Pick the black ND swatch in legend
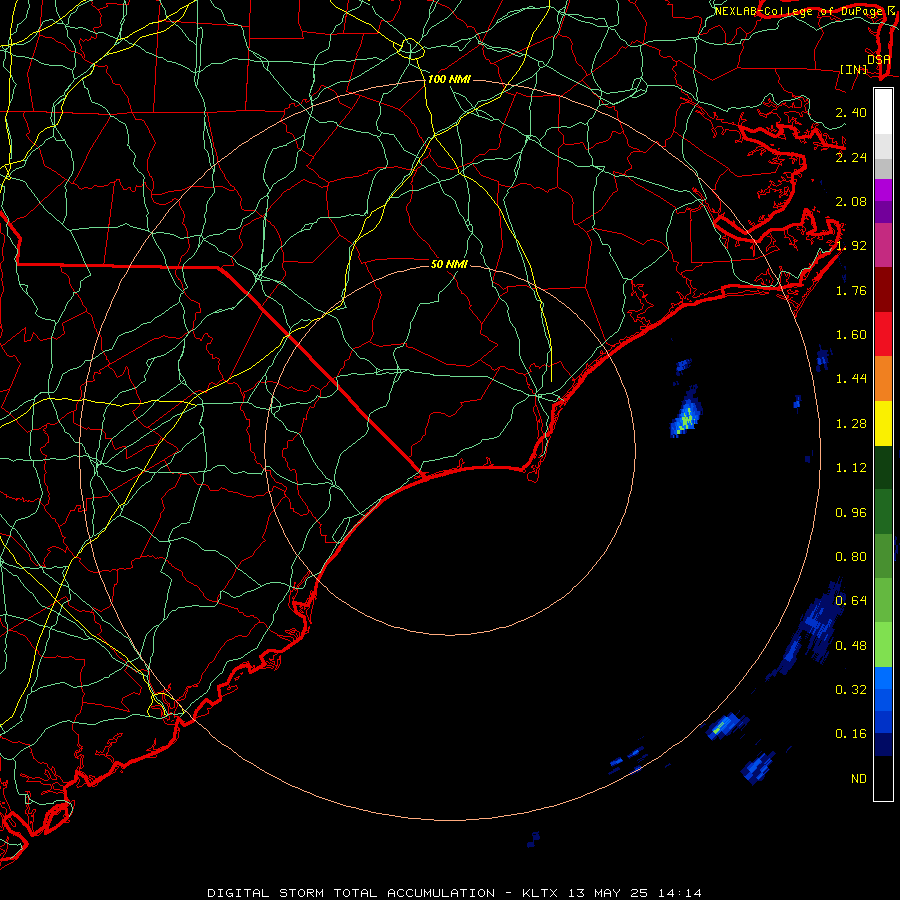This screenshot has width=900, height=900. [883, 778]
